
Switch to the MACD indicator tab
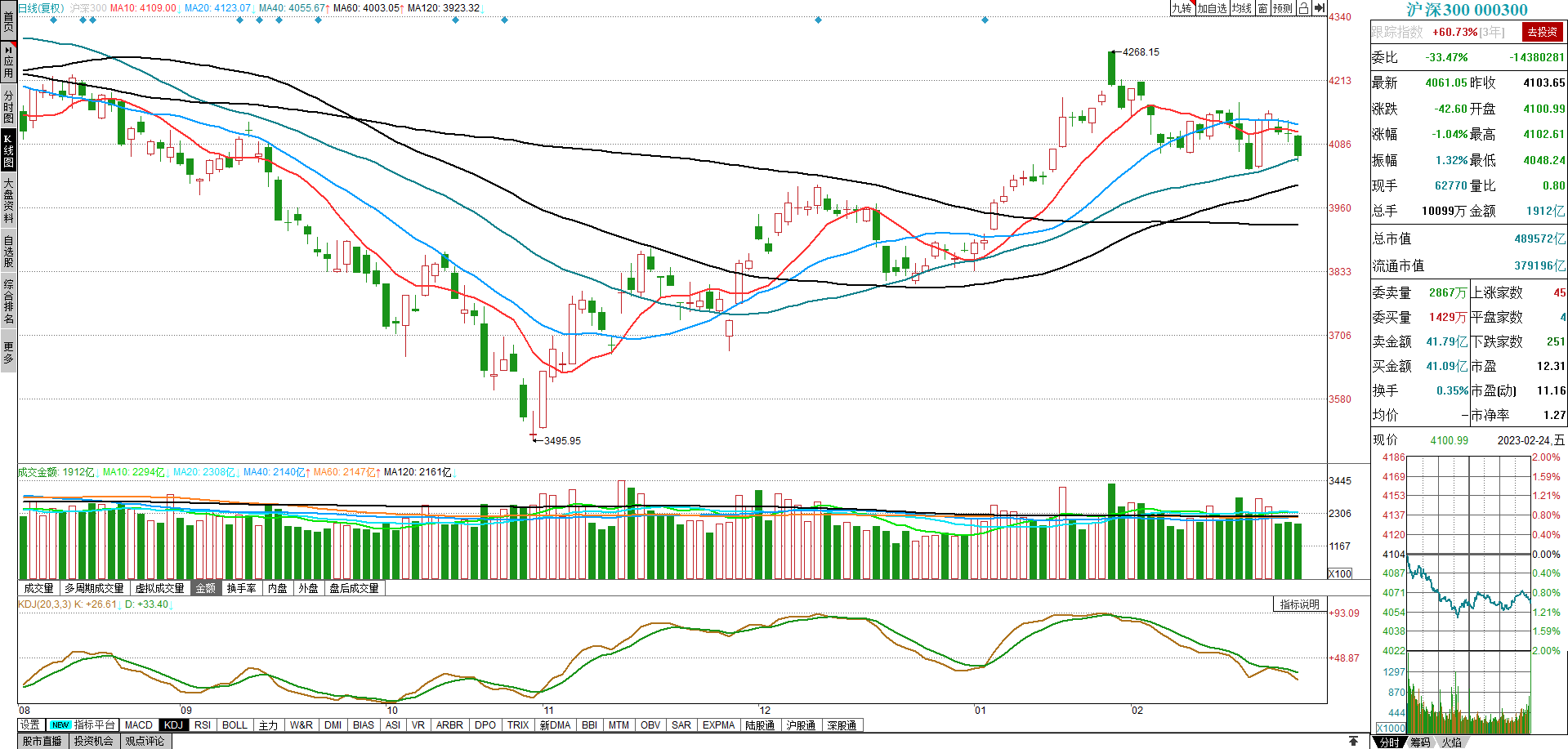tap(138, 724)
